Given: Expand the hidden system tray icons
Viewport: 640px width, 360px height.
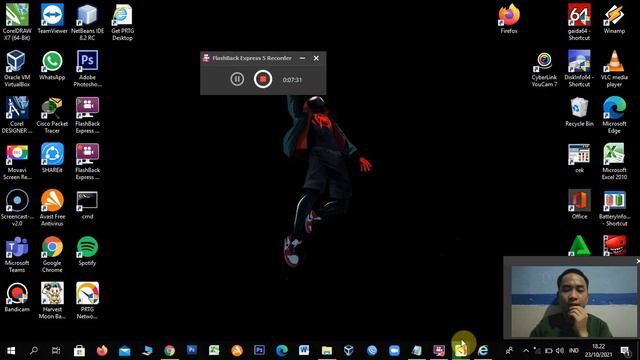Looking at the screenshot, I should tap(526, 351).
